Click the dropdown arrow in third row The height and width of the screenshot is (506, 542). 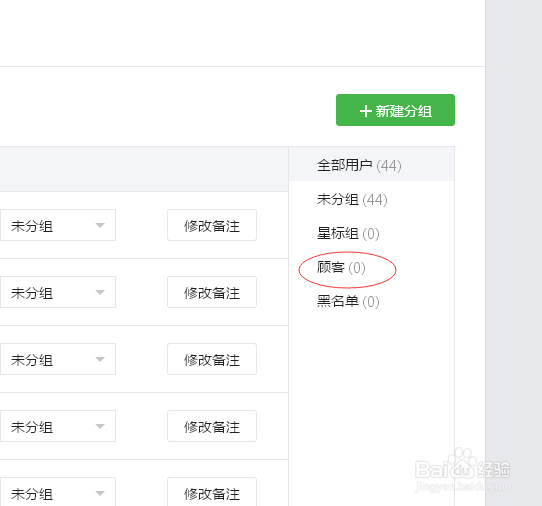(x=100, y=360)
